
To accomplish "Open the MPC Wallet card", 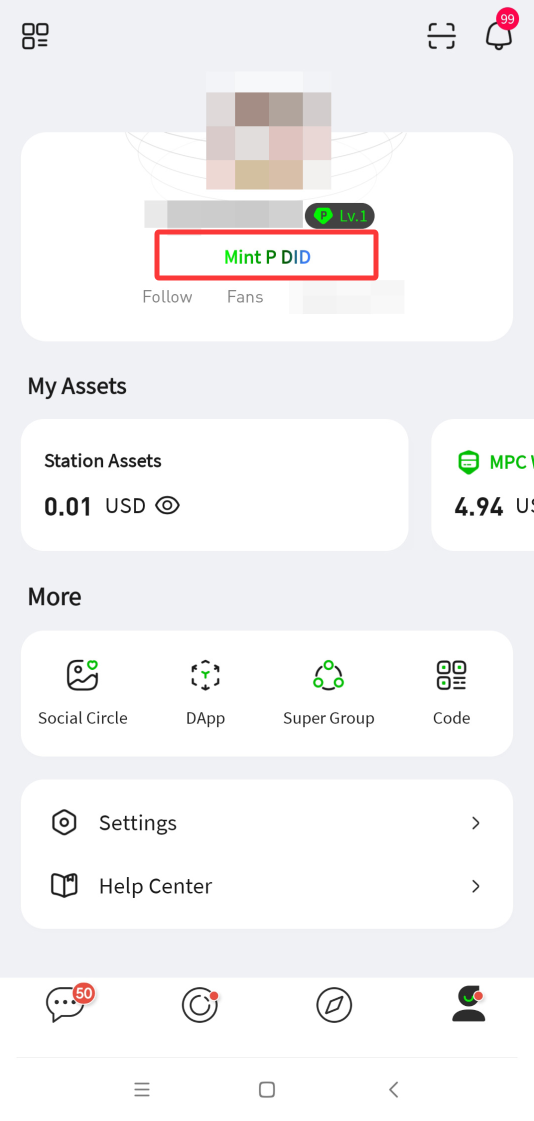I will click(483, 485).
